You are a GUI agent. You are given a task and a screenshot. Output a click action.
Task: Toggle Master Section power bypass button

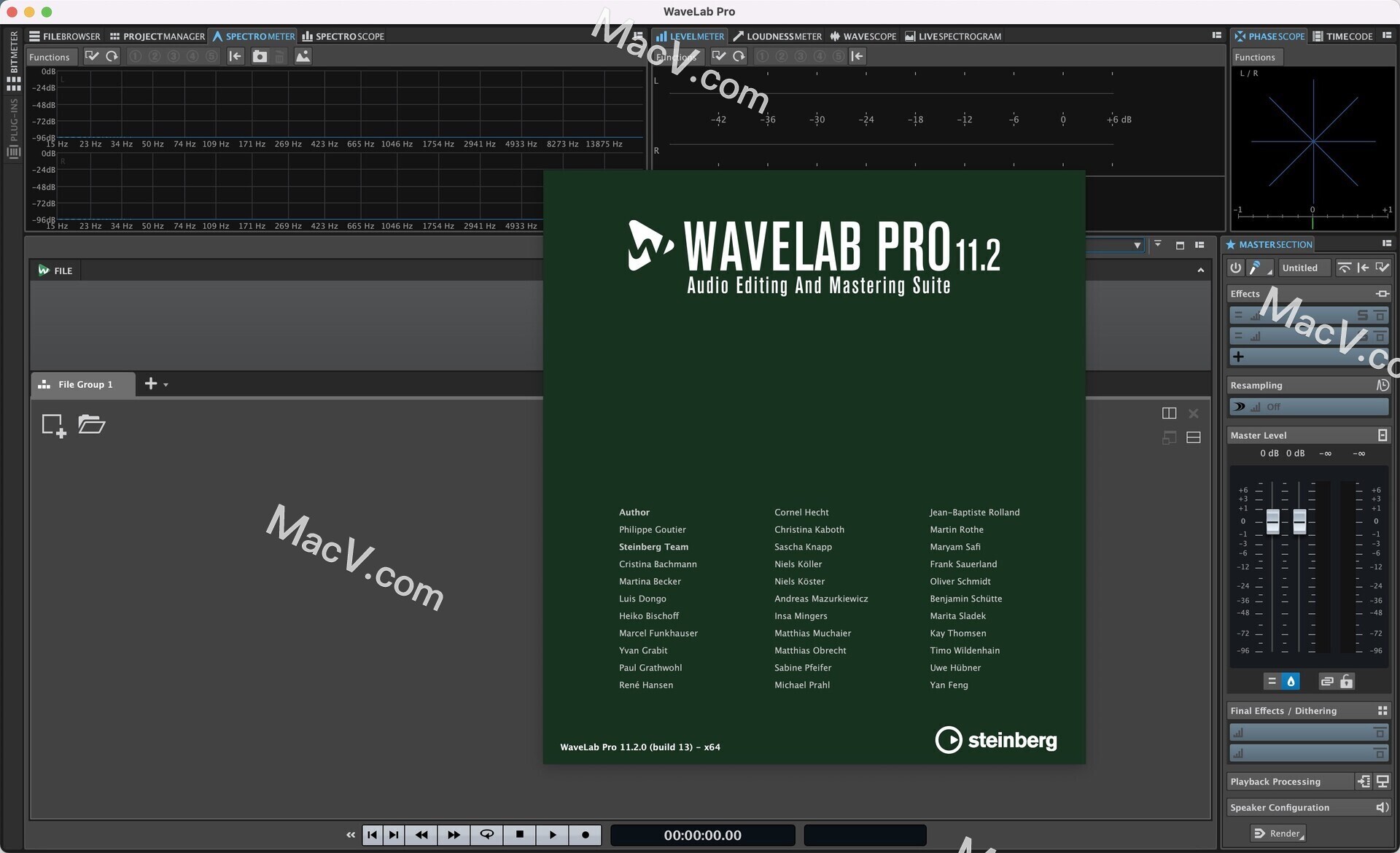[1235, 268]
